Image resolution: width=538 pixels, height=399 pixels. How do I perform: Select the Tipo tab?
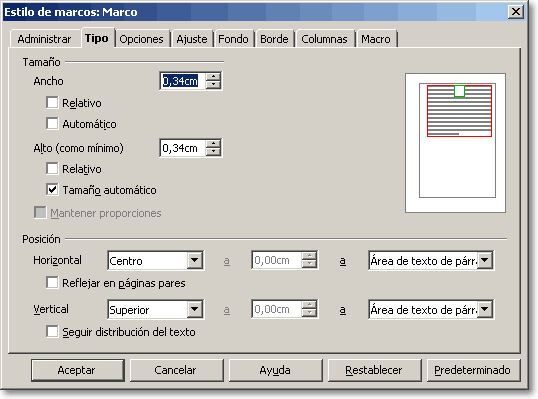tap(97, 38)
